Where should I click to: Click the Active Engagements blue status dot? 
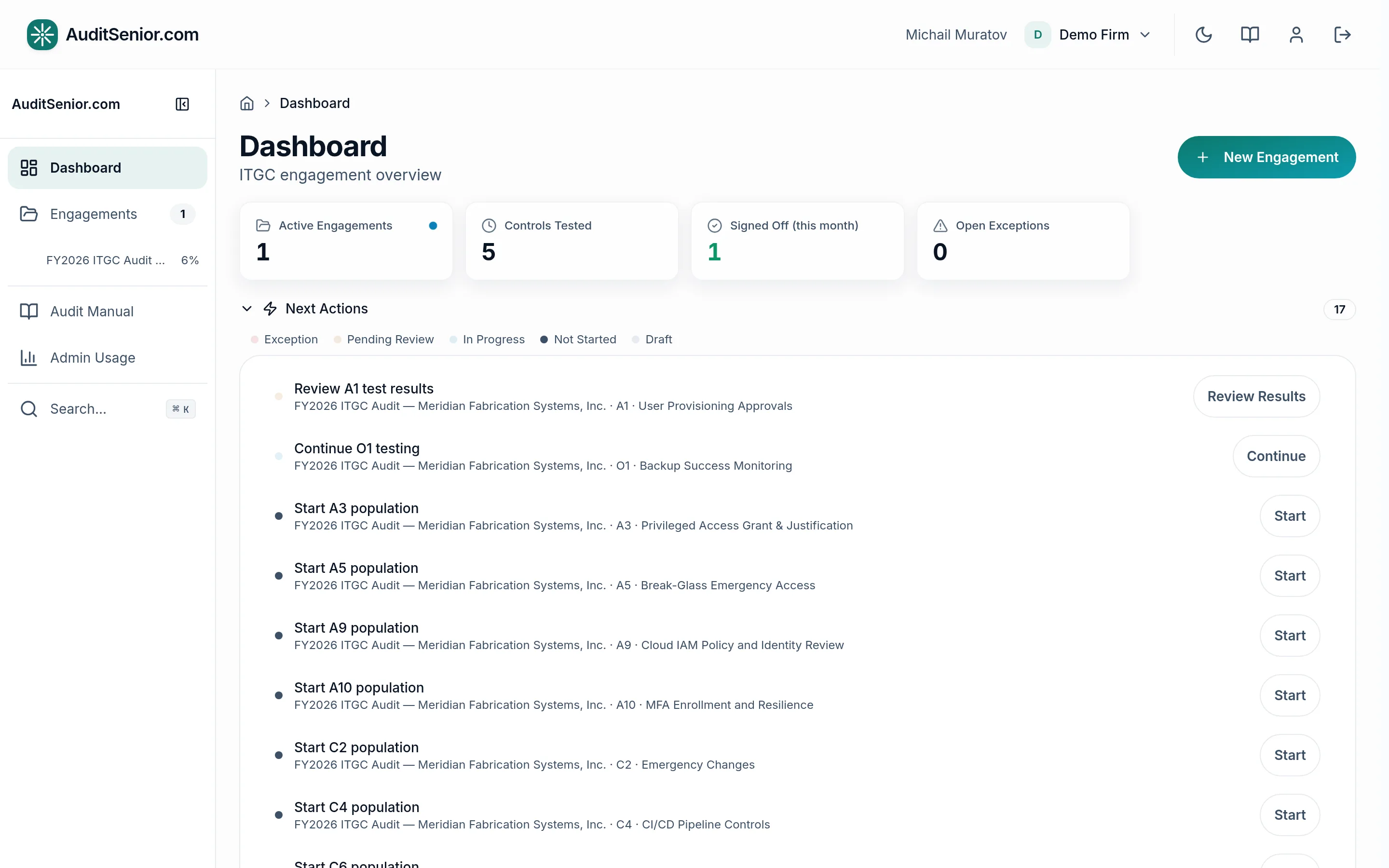click(434, 226)
